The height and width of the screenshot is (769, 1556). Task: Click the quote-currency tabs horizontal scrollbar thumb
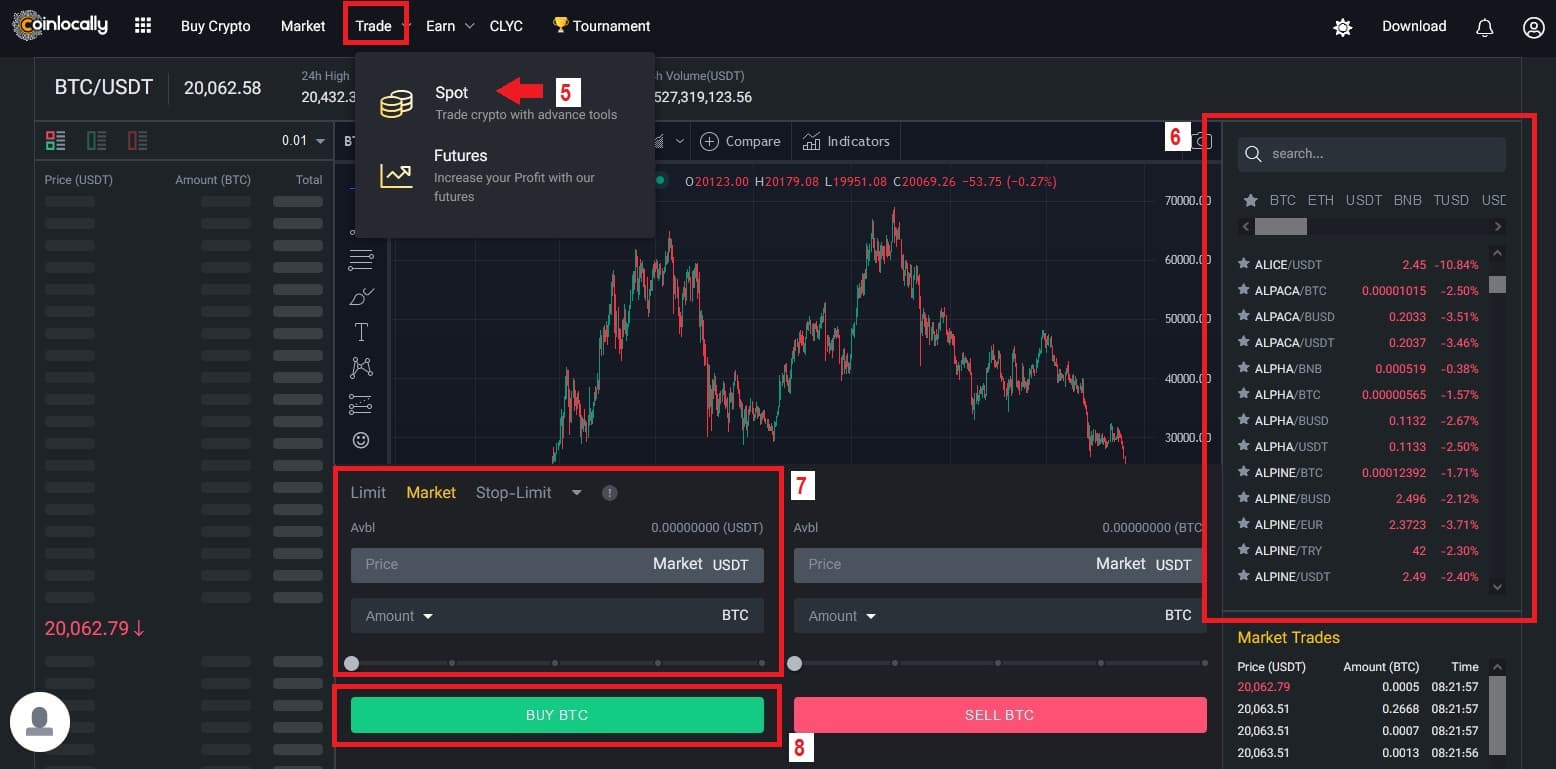(1281, 227)
